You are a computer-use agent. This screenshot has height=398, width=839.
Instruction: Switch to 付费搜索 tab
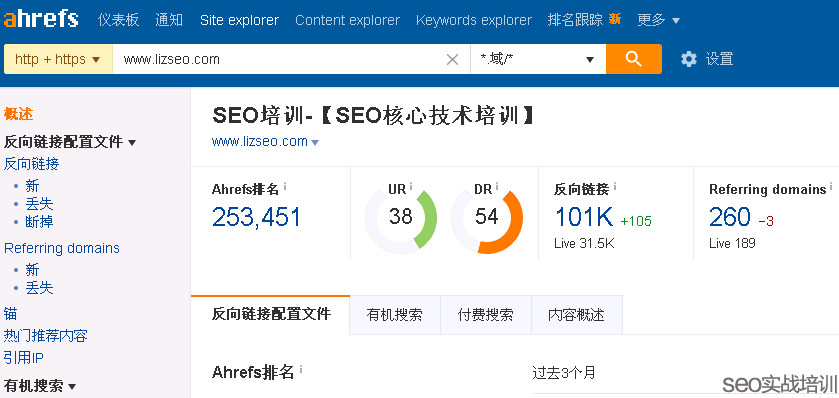pyautogui.click(x=486, y=315)
